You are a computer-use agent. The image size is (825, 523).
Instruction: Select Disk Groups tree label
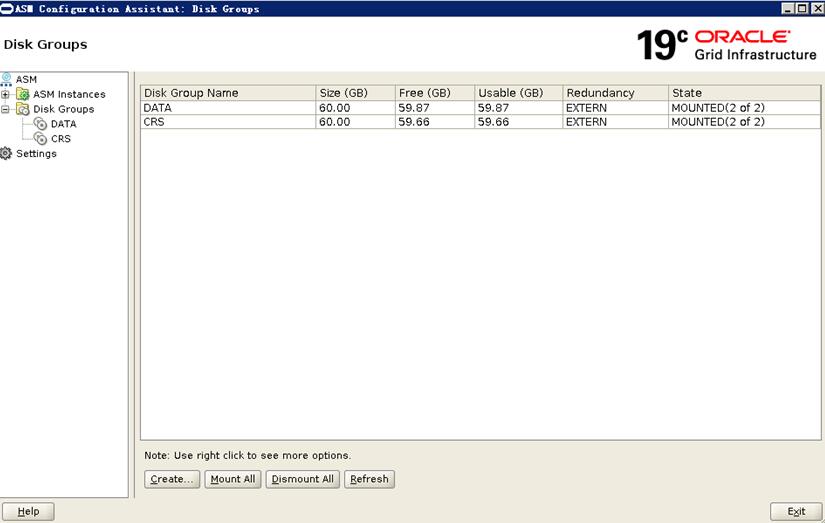click(64, 109)
